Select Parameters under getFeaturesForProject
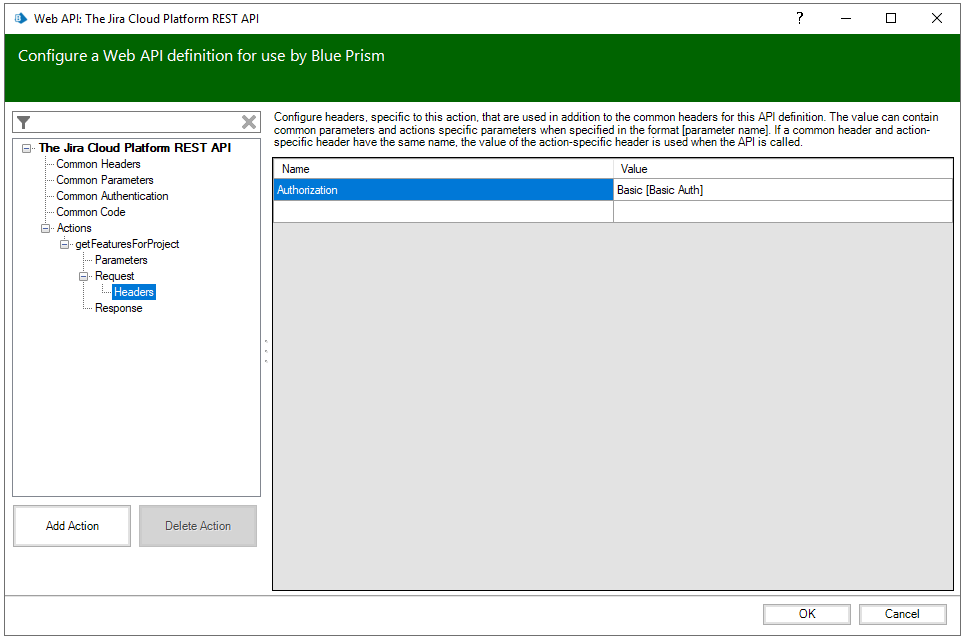The image size is (966, 640). (121, 260)
